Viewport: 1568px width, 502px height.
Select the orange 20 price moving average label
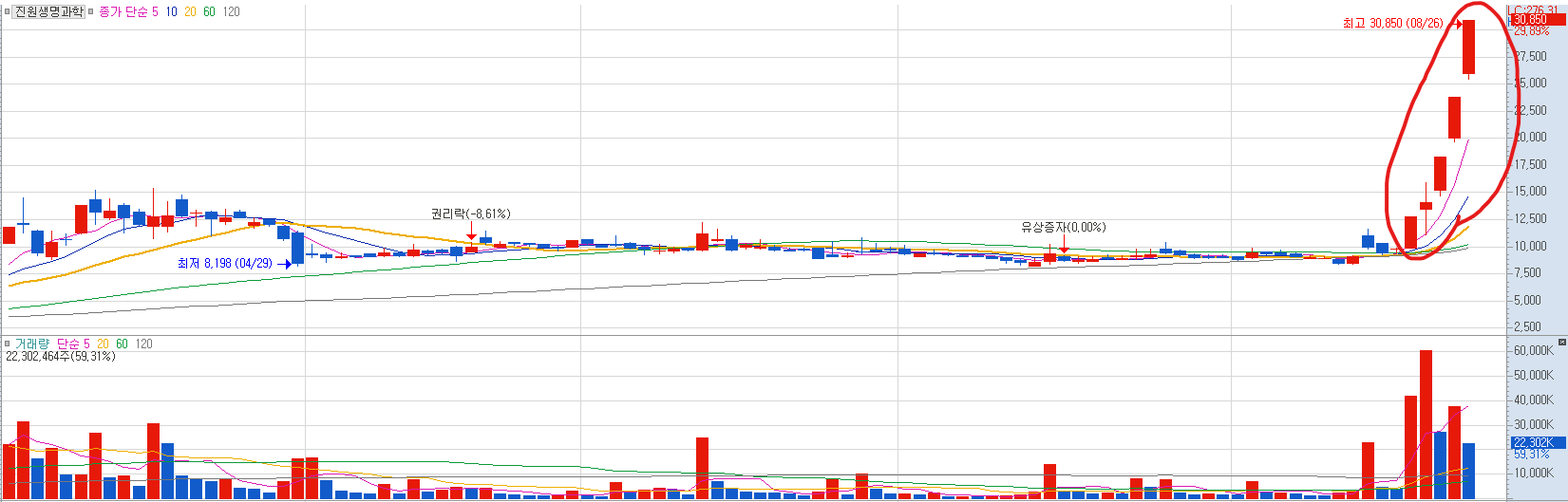click(190, 11)
